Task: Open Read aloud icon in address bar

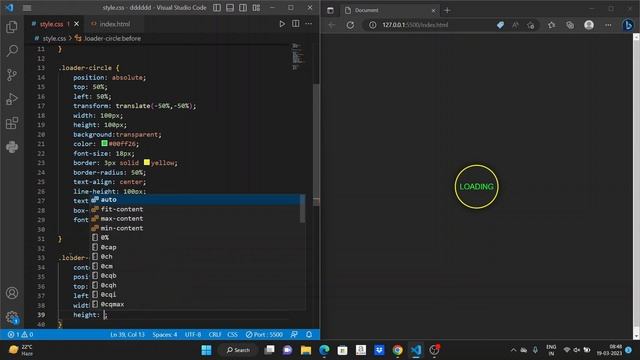Action: [516, 25]
